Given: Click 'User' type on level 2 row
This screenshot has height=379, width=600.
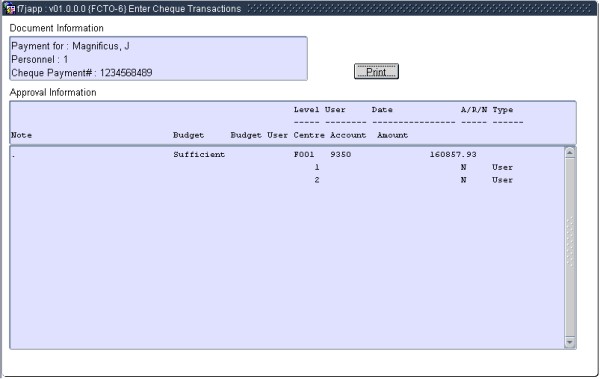Looking at the screenshot, I should (502, 180).
